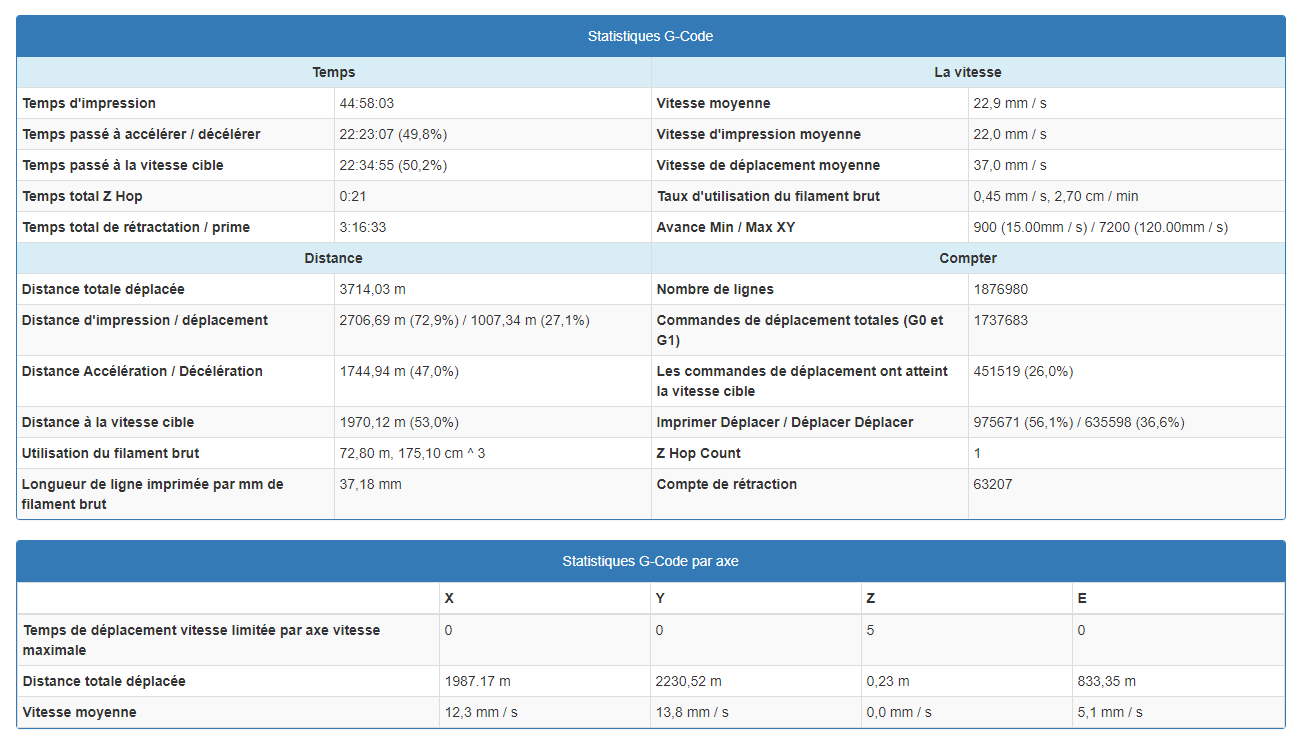This screenshot has width=1298, height=744.
Task: Click the 'Z Hop Count' label
Action: (699, 453)
